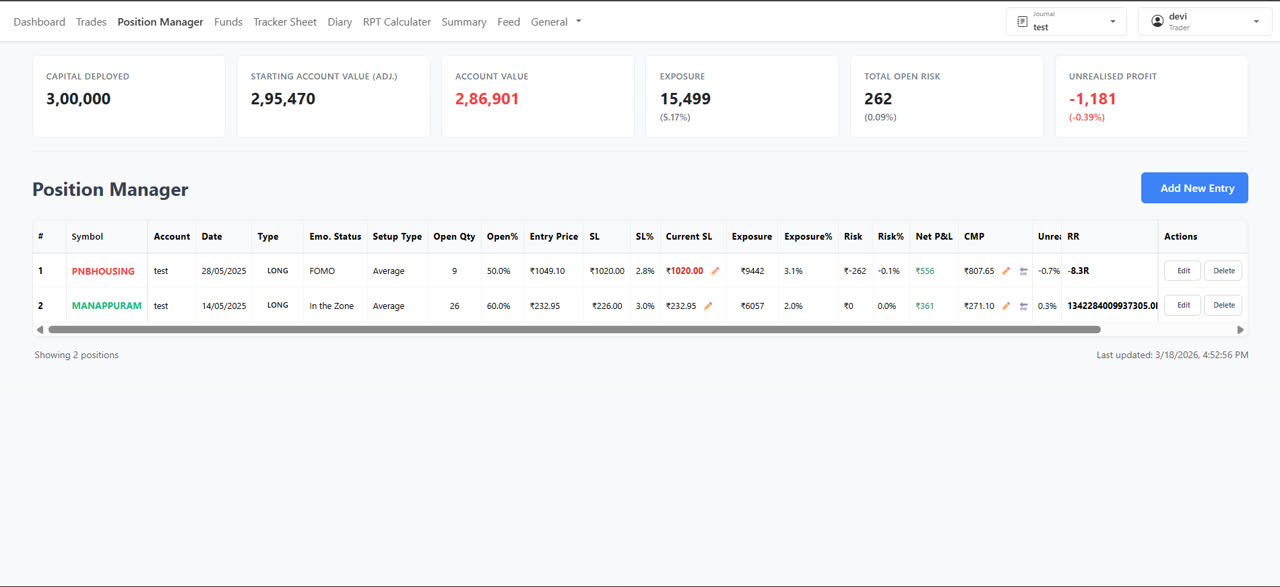The width and height of the screenshot is (1280, 587).
Task: Open the RPT Calculator page
Action: click(397, 21)
